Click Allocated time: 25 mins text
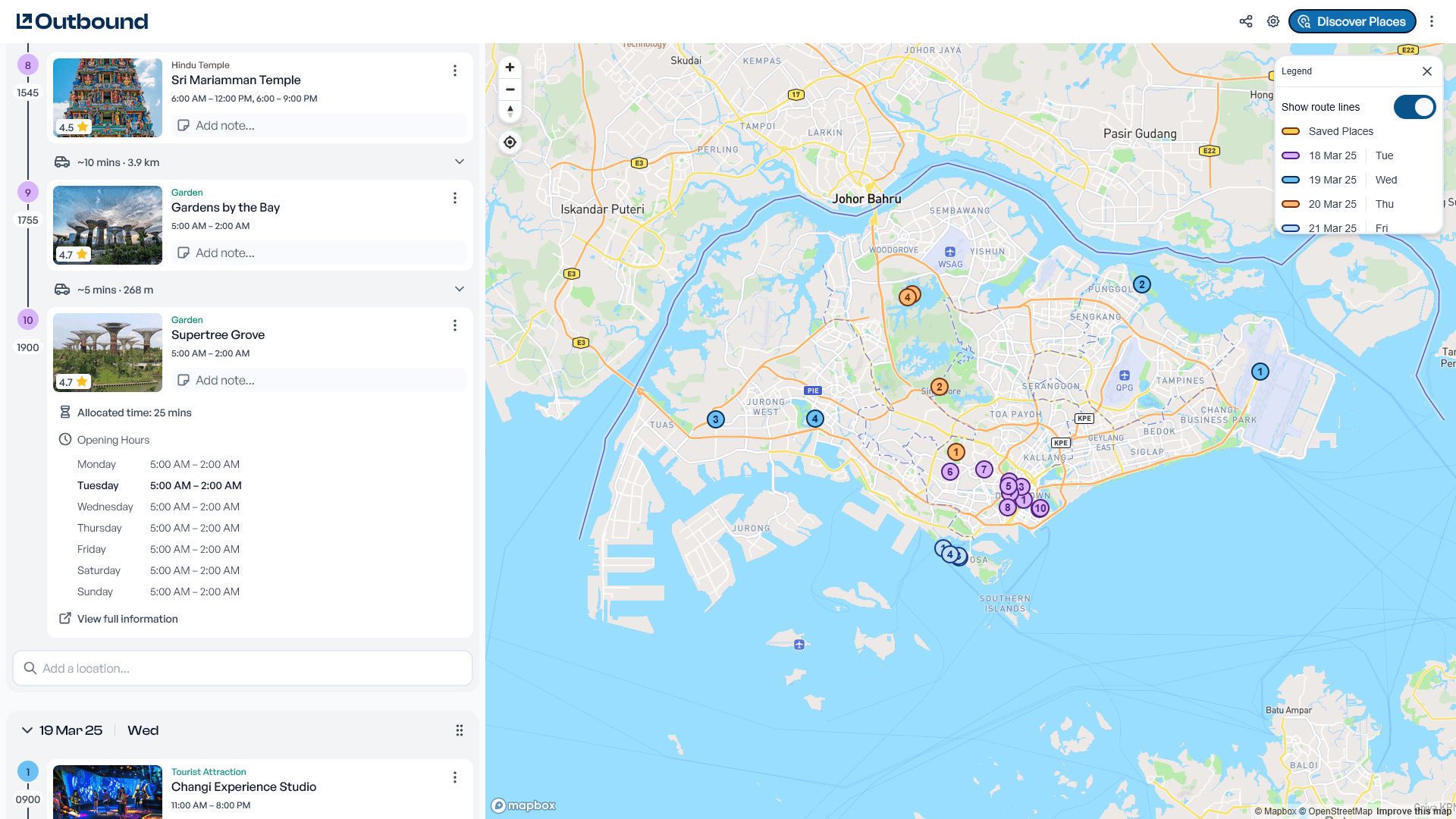The image size is (1456, 819). (x=134, y=413)
